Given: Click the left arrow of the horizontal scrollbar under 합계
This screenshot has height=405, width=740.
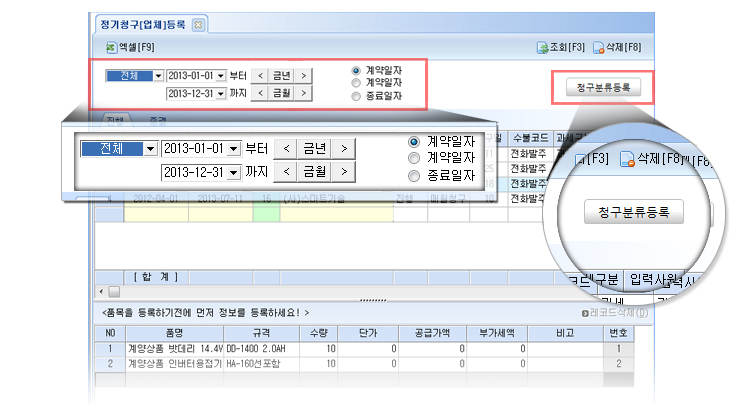Looking at the screenshot, I should click(x=100, y=291).
